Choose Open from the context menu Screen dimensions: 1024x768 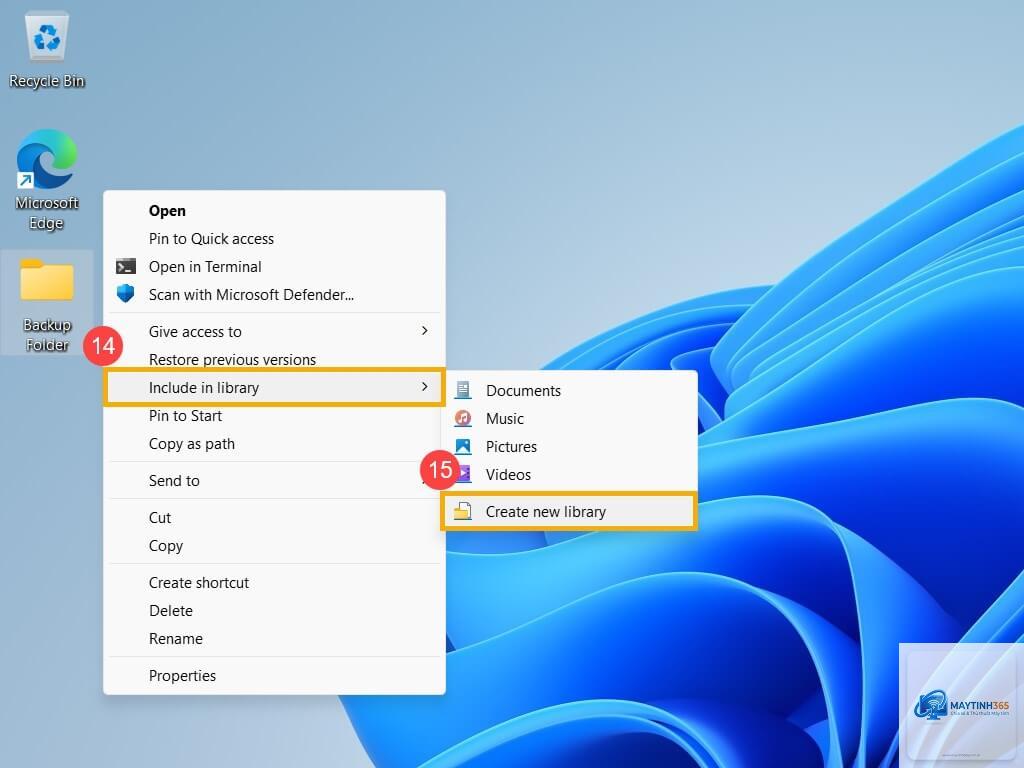click(x=274, y=211)
